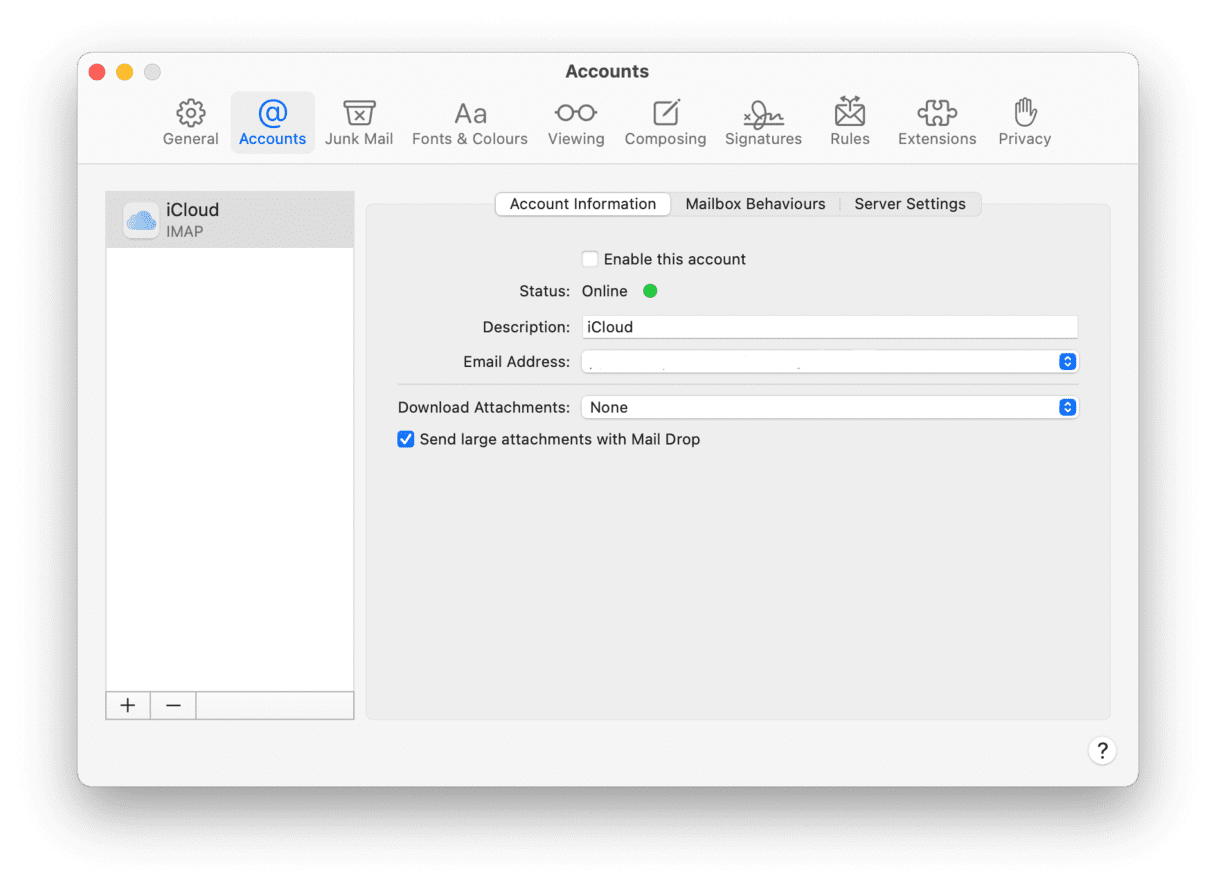Go to the Rules preferences pane
Image resolution: width=1216 pixels, height=889 pixels.
tap(849, 123)
